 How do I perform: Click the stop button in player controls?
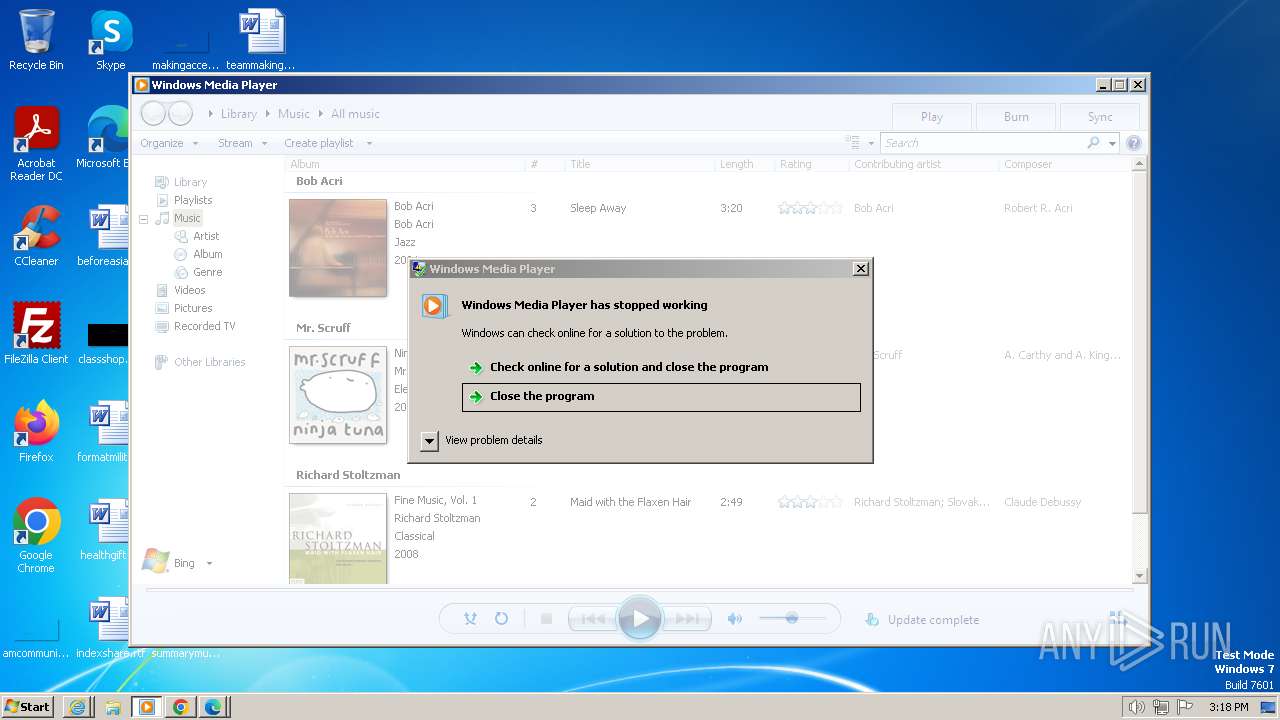click(x=546, y=619)
